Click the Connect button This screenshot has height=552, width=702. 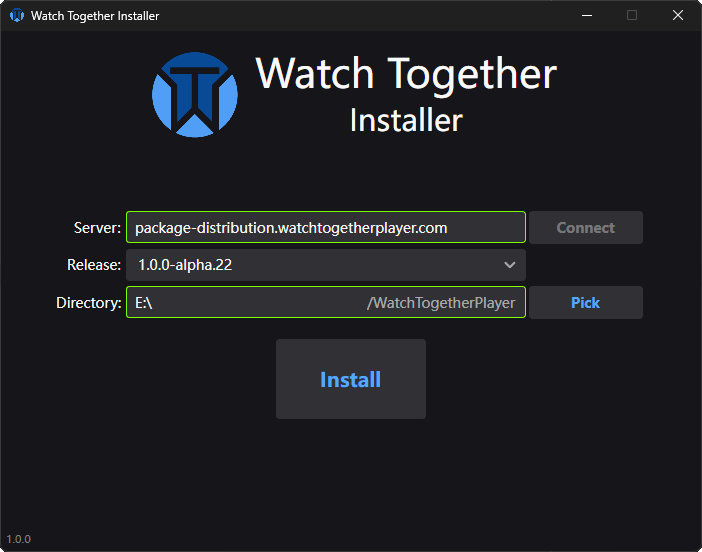586,227
